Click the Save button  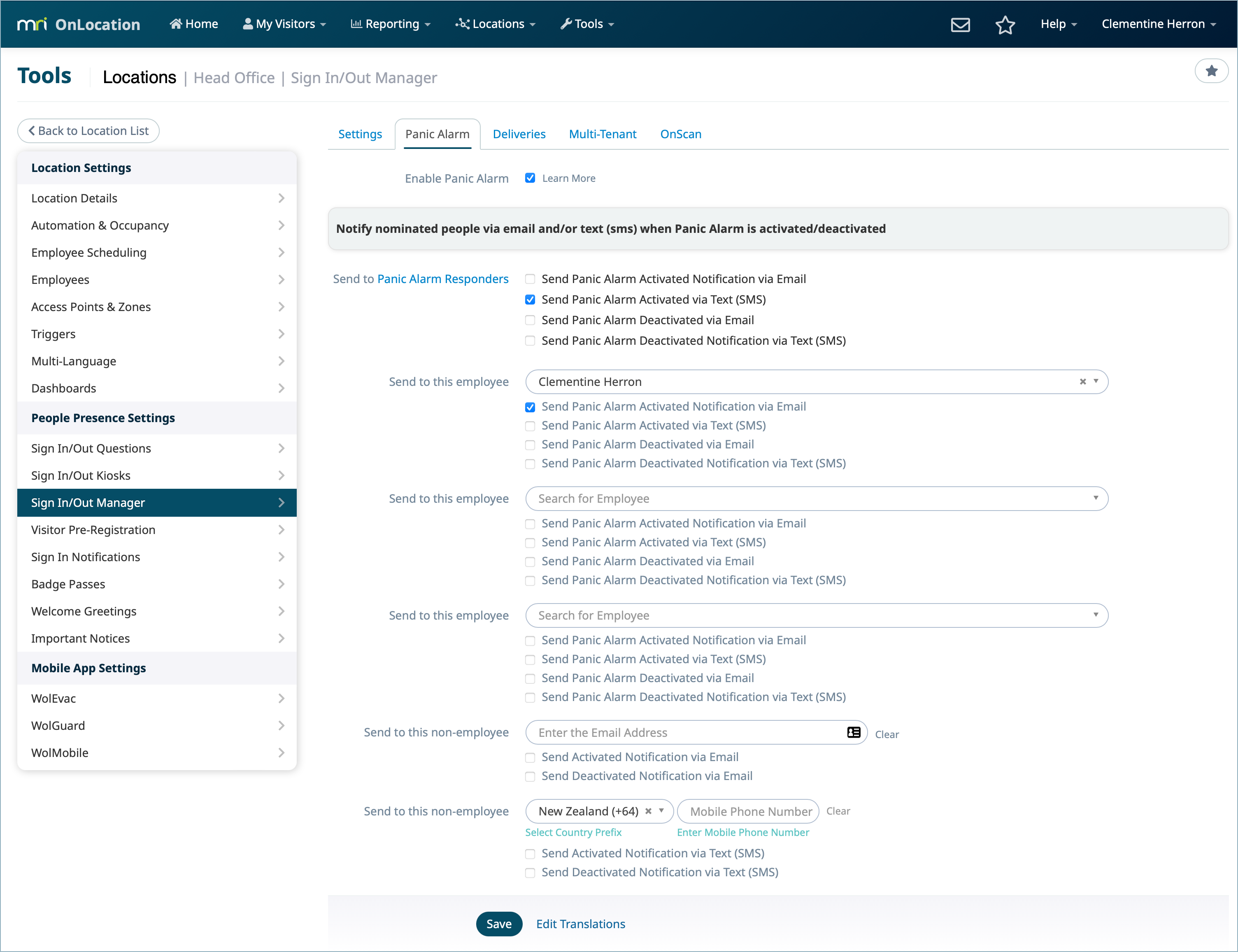coord(498,924)
